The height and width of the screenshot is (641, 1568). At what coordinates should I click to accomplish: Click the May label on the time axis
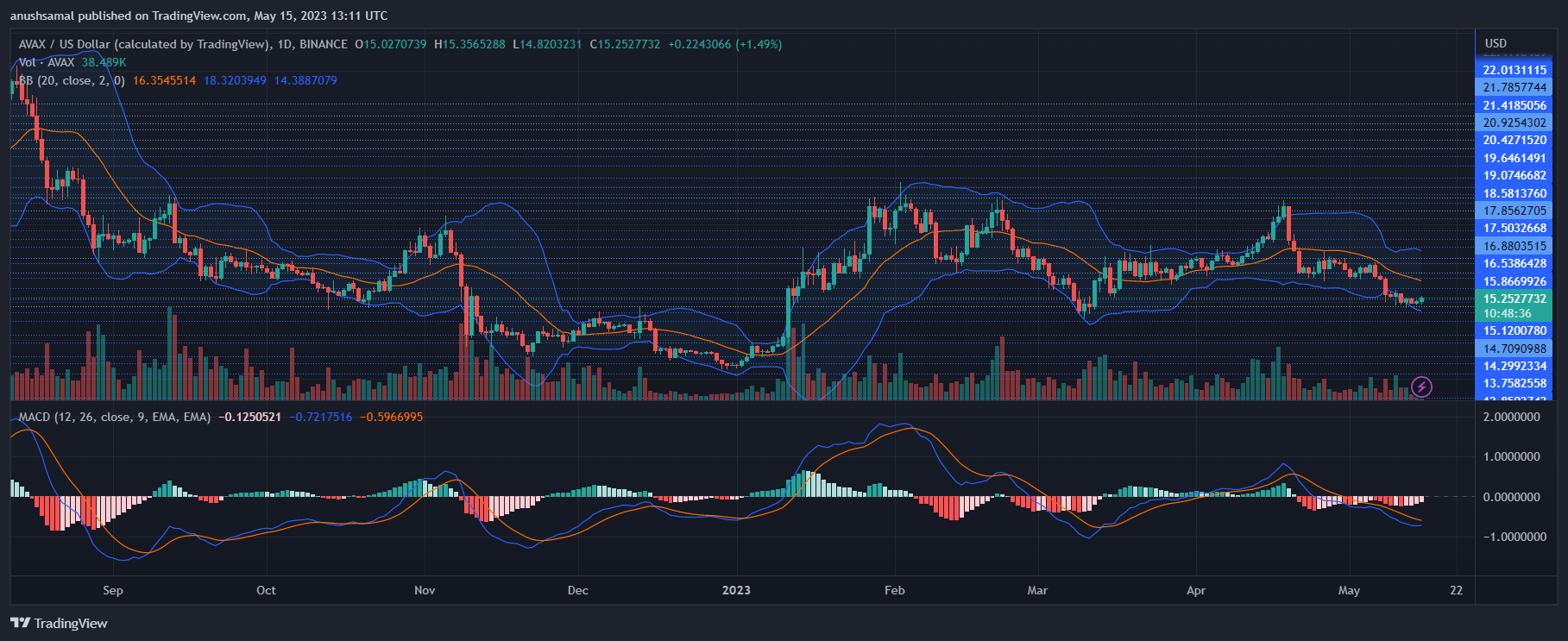point(1349,590)
